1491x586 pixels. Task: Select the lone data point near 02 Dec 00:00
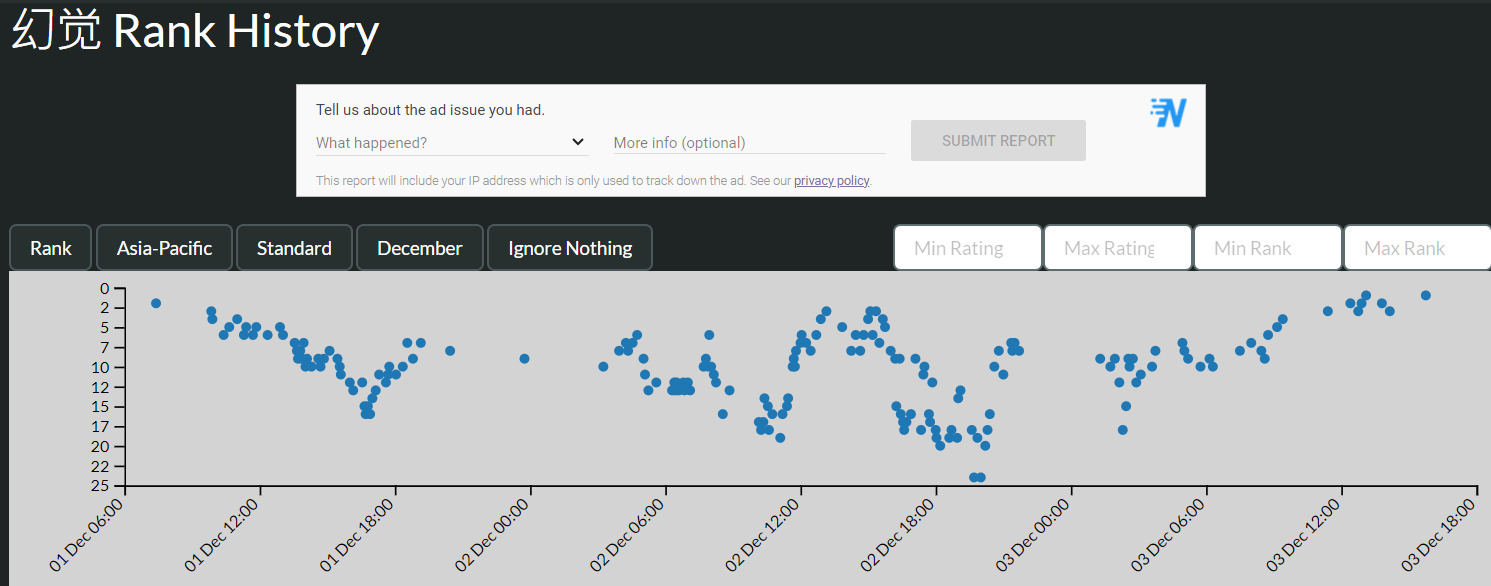pos(524,358)
